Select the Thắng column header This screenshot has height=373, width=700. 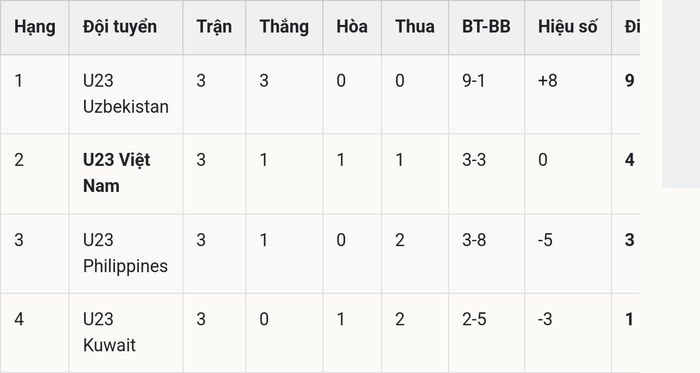[x=284, y=27]
